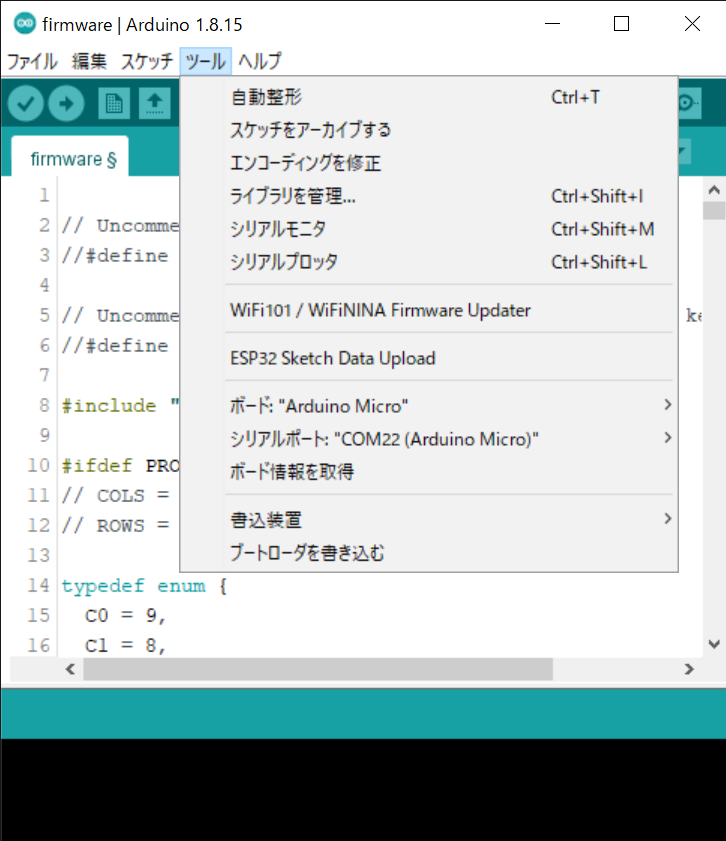726x841 pixels.
Task: Open the ファイル menu
Action: pyautogui.click(x=32, y=61)
